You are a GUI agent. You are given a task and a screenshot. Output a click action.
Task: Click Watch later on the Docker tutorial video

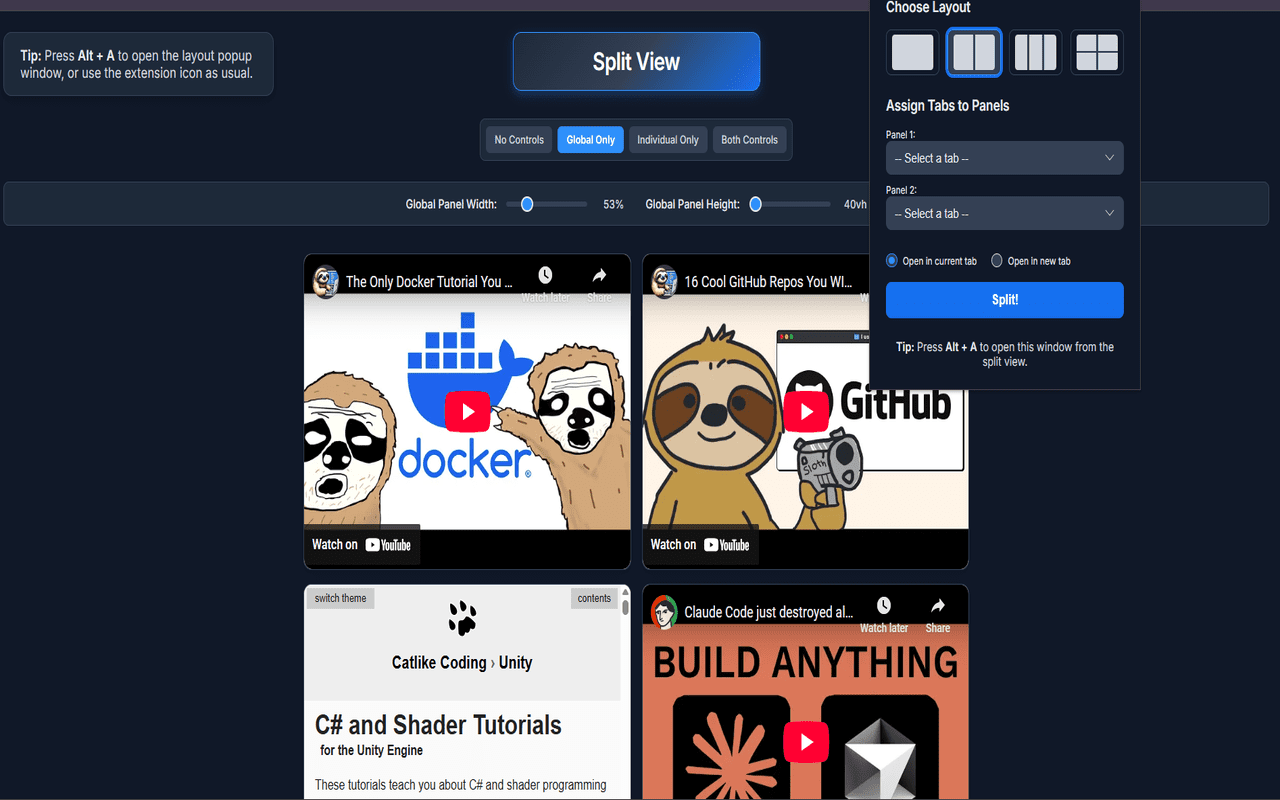tap(546, 283)
